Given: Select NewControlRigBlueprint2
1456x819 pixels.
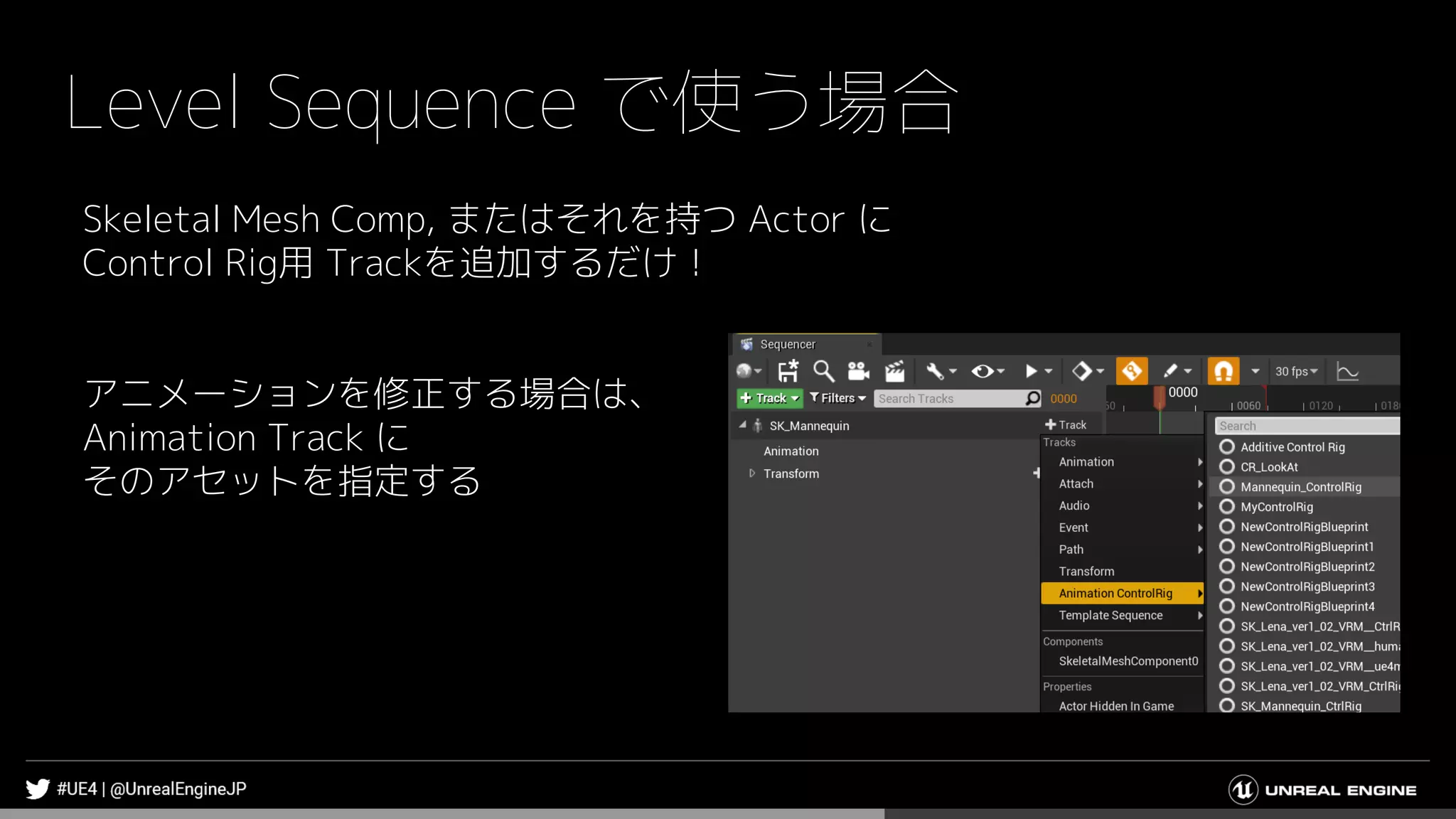Looking at the screenshot, I should click(1305, 567).
